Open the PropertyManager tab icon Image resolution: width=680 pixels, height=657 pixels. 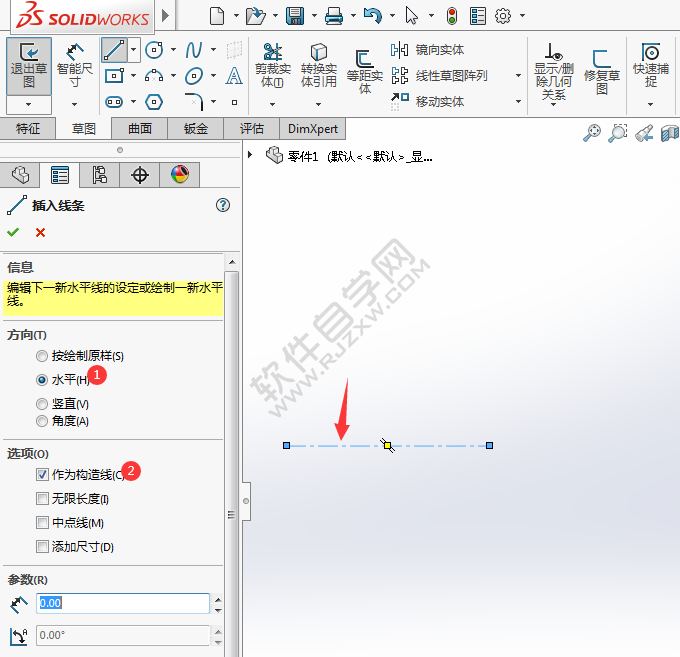[x=59, y=175]
